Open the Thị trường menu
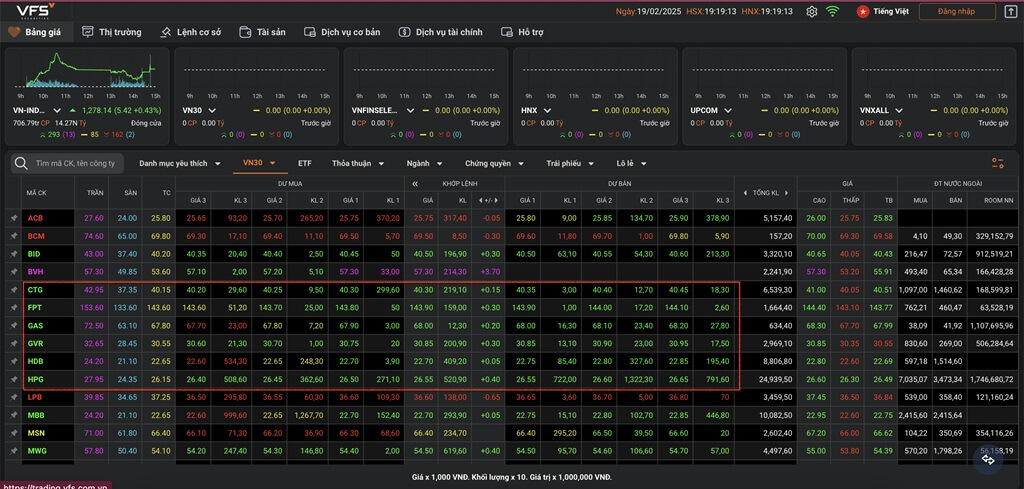Viewport: 1024px width, 489px height. click(112, 32)
